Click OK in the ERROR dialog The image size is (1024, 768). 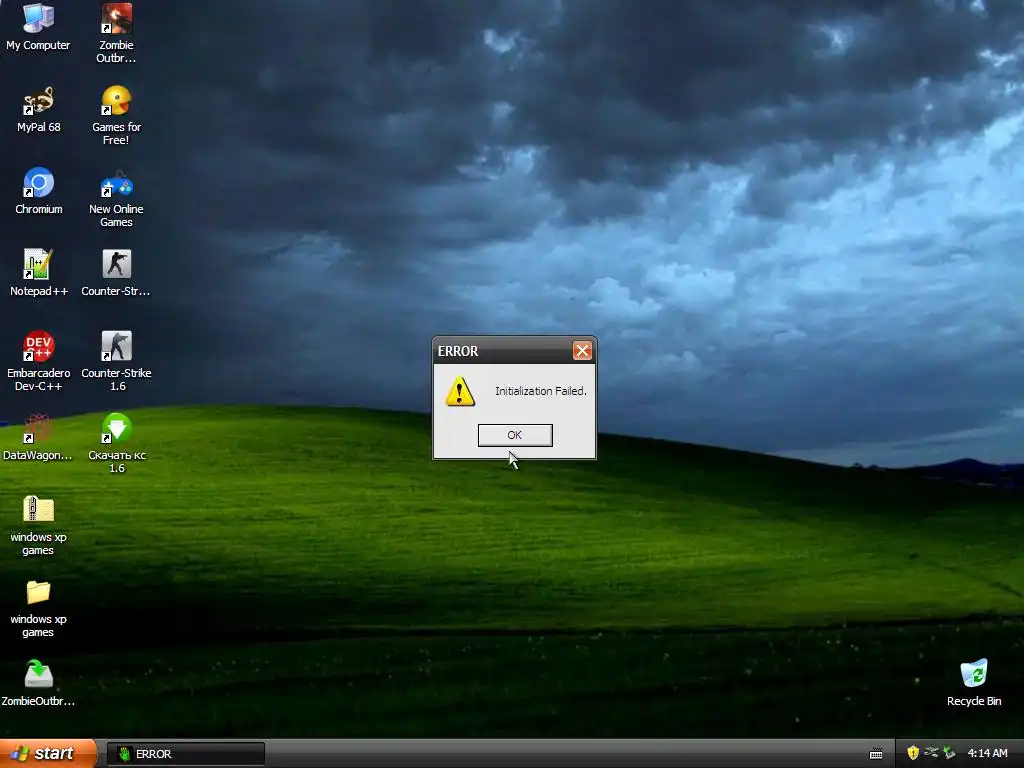pyautogui.click(x=515, y=435)
